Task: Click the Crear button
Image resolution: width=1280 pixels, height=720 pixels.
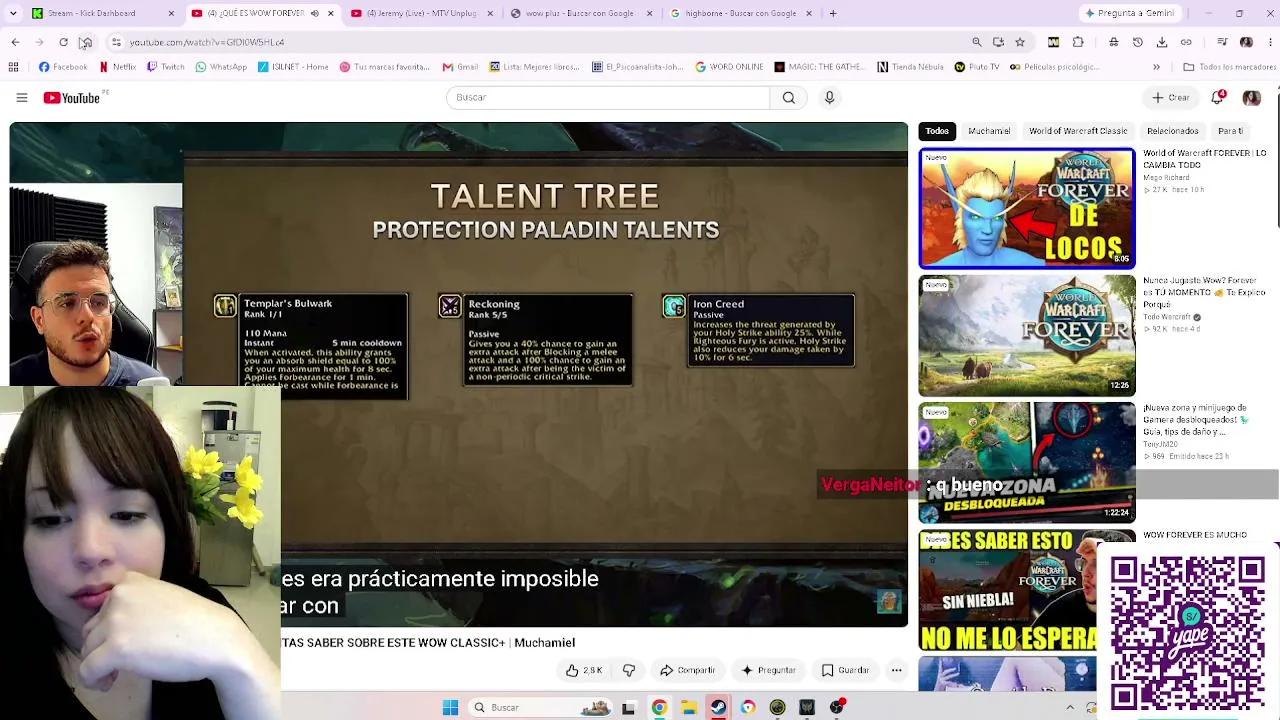Action: coord(1171,97)
